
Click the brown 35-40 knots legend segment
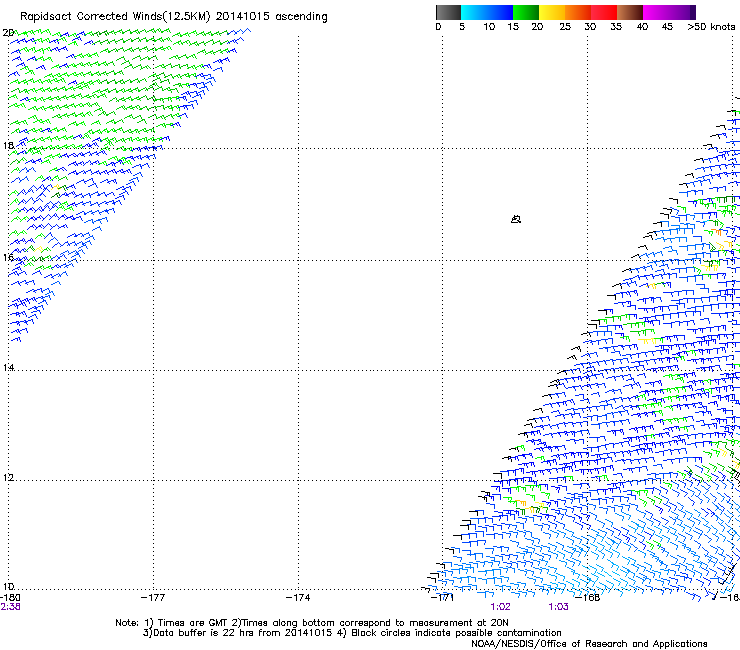point(630,12)
